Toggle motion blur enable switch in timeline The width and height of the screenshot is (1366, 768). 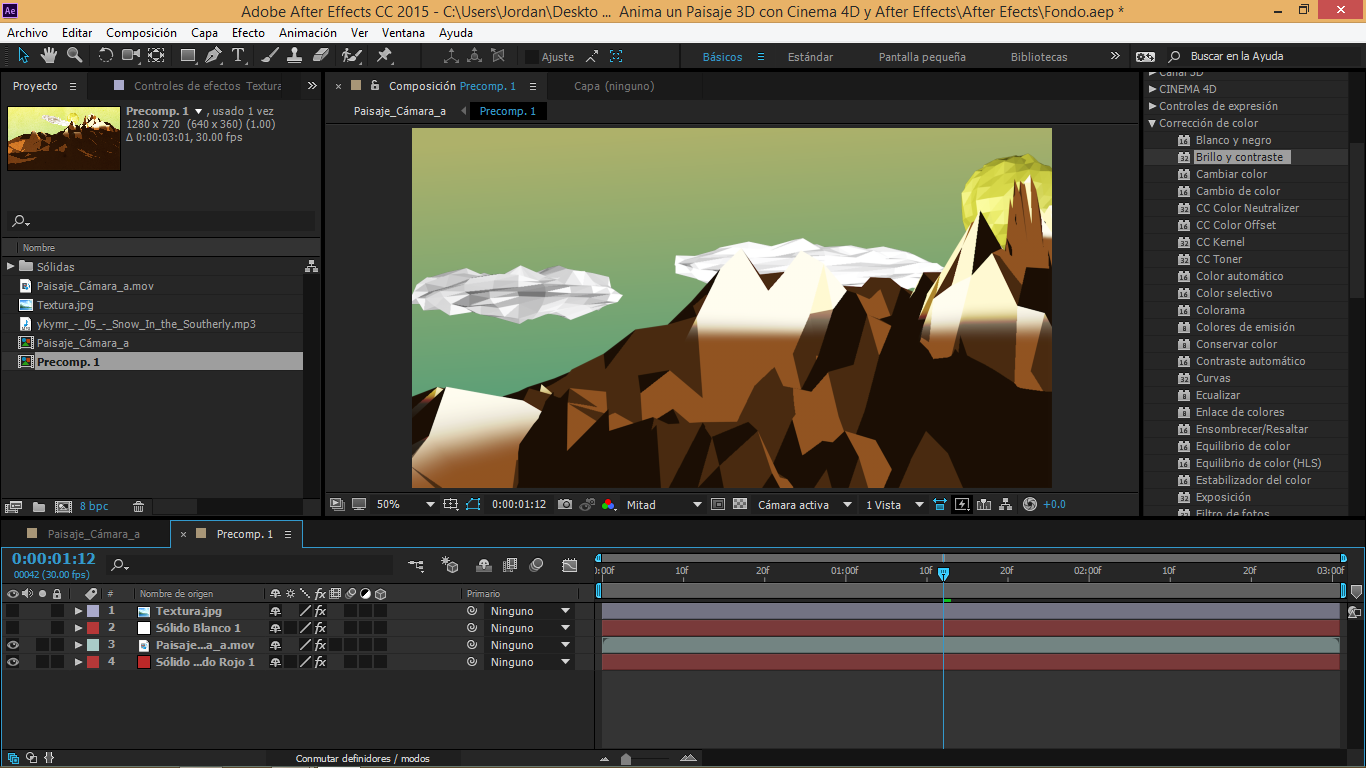pos(536,566)
